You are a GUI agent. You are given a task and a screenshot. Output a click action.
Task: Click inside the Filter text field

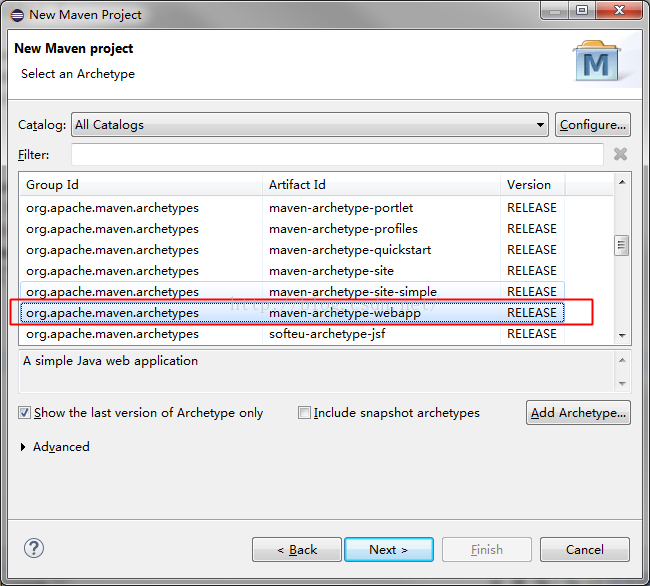point(337,154)
